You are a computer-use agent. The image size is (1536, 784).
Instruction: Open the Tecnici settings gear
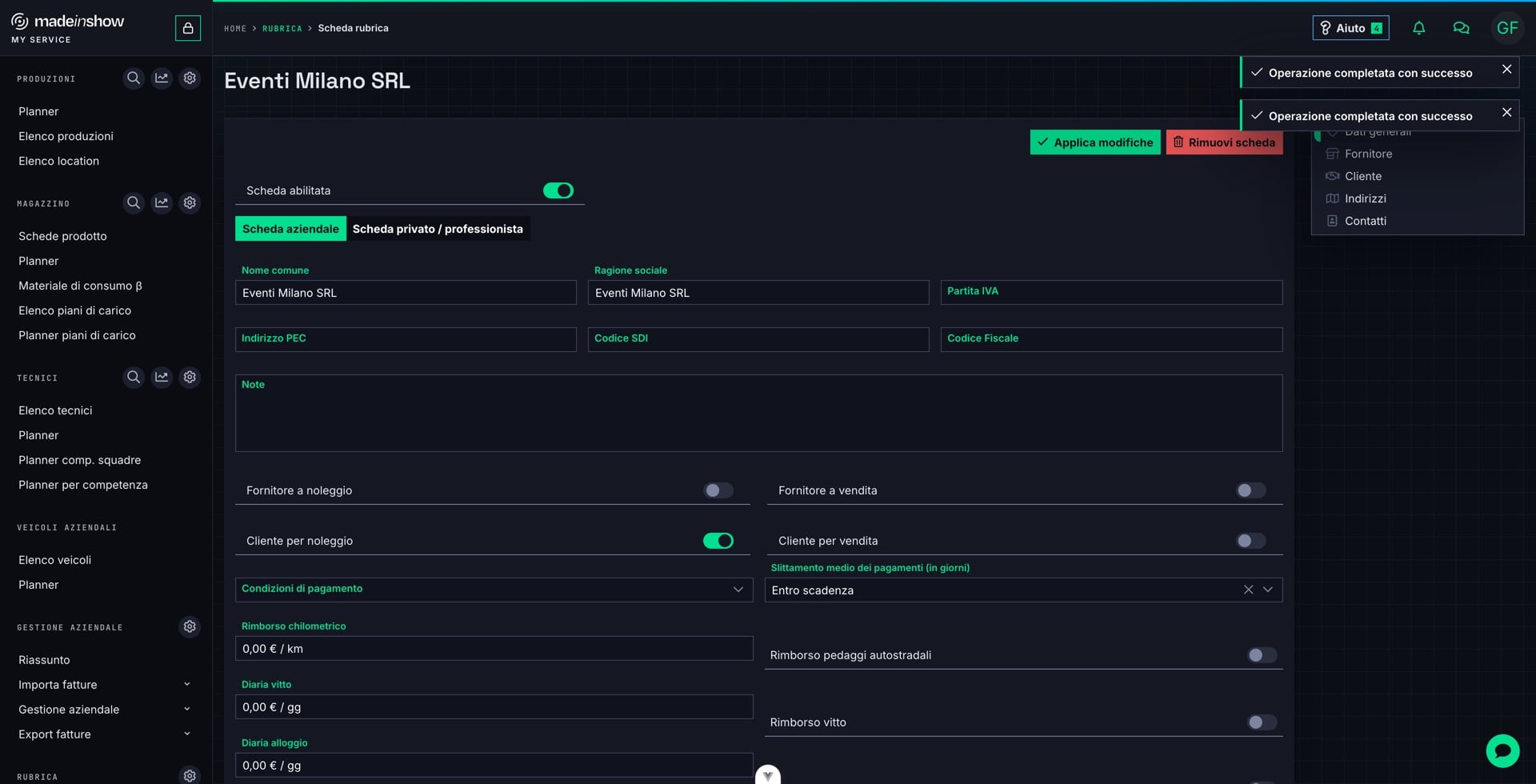click(x=190, y=378)
